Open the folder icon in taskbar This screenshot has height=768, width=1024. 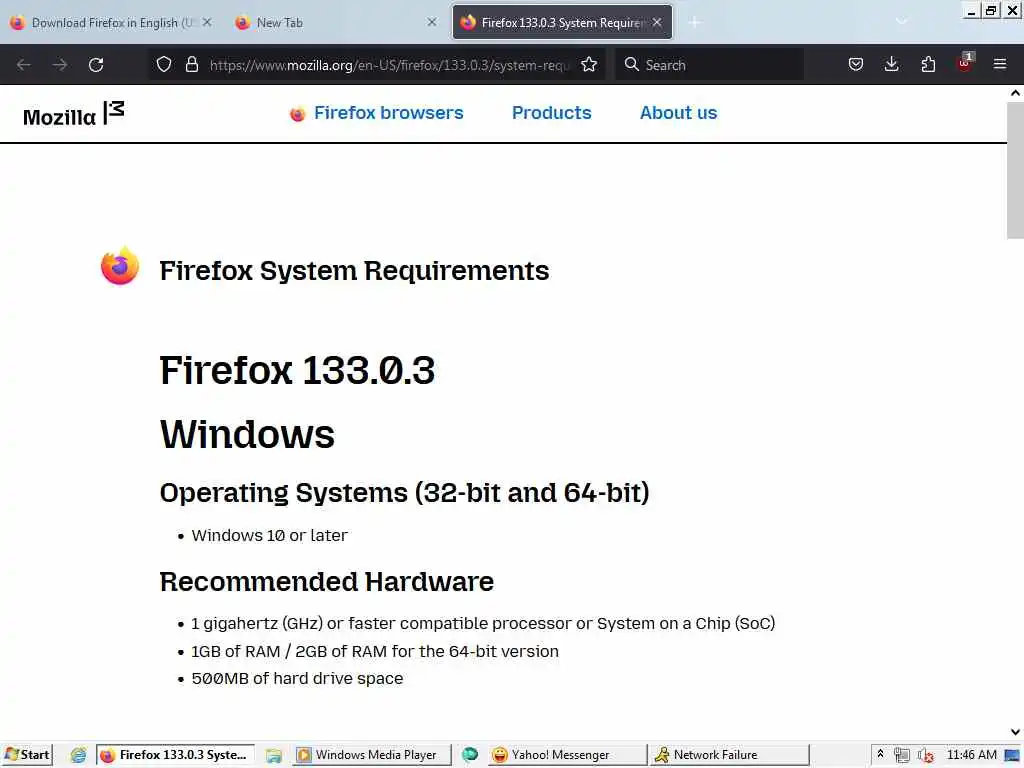coord(273,755)
